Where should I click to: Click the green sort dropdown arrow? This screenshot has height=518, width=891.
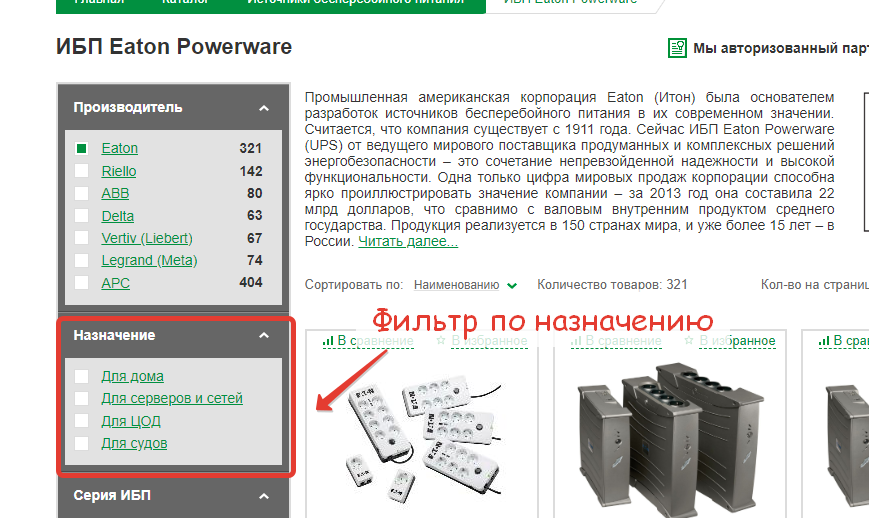tap(512, 286)
